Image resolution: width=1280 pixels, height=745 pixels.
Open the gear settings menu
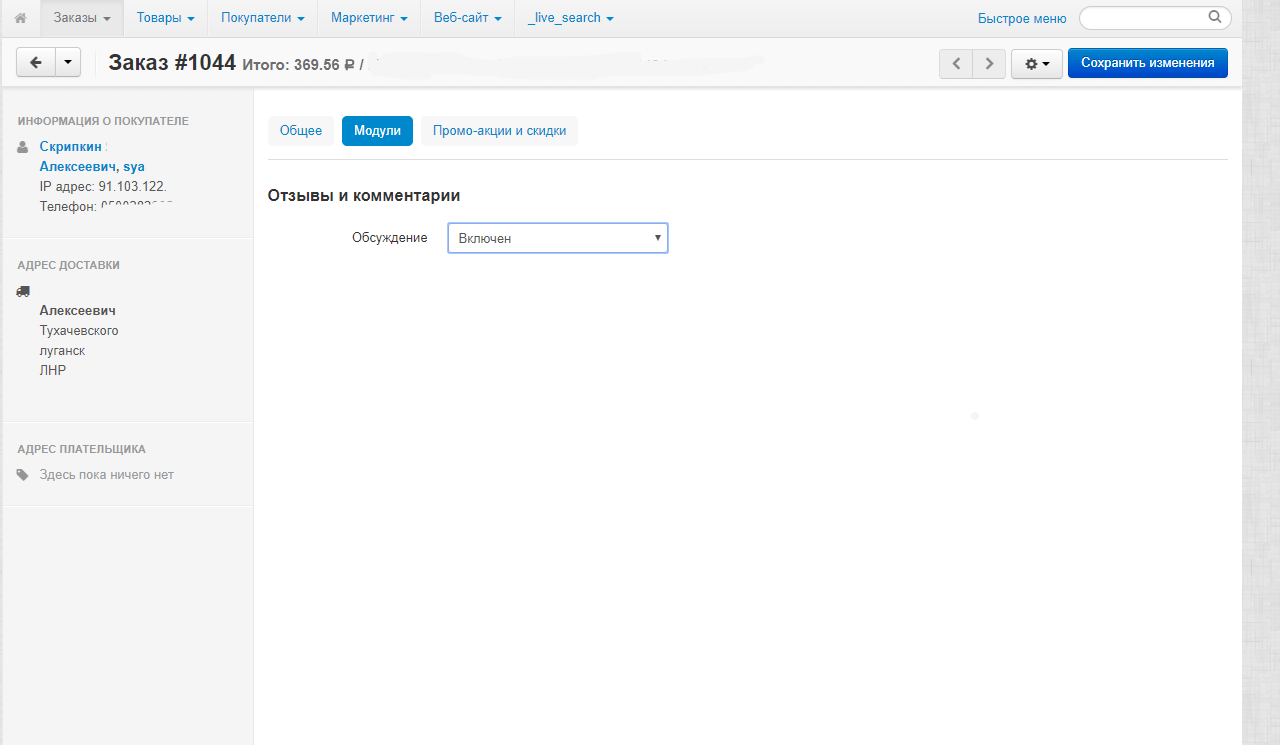pos(1036,64)
